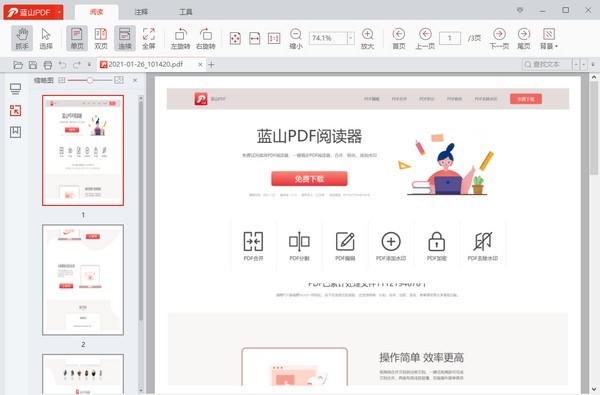600x395 pixels.
Task: Click the red 免费下载 button in the page
Action: point(309,179)
